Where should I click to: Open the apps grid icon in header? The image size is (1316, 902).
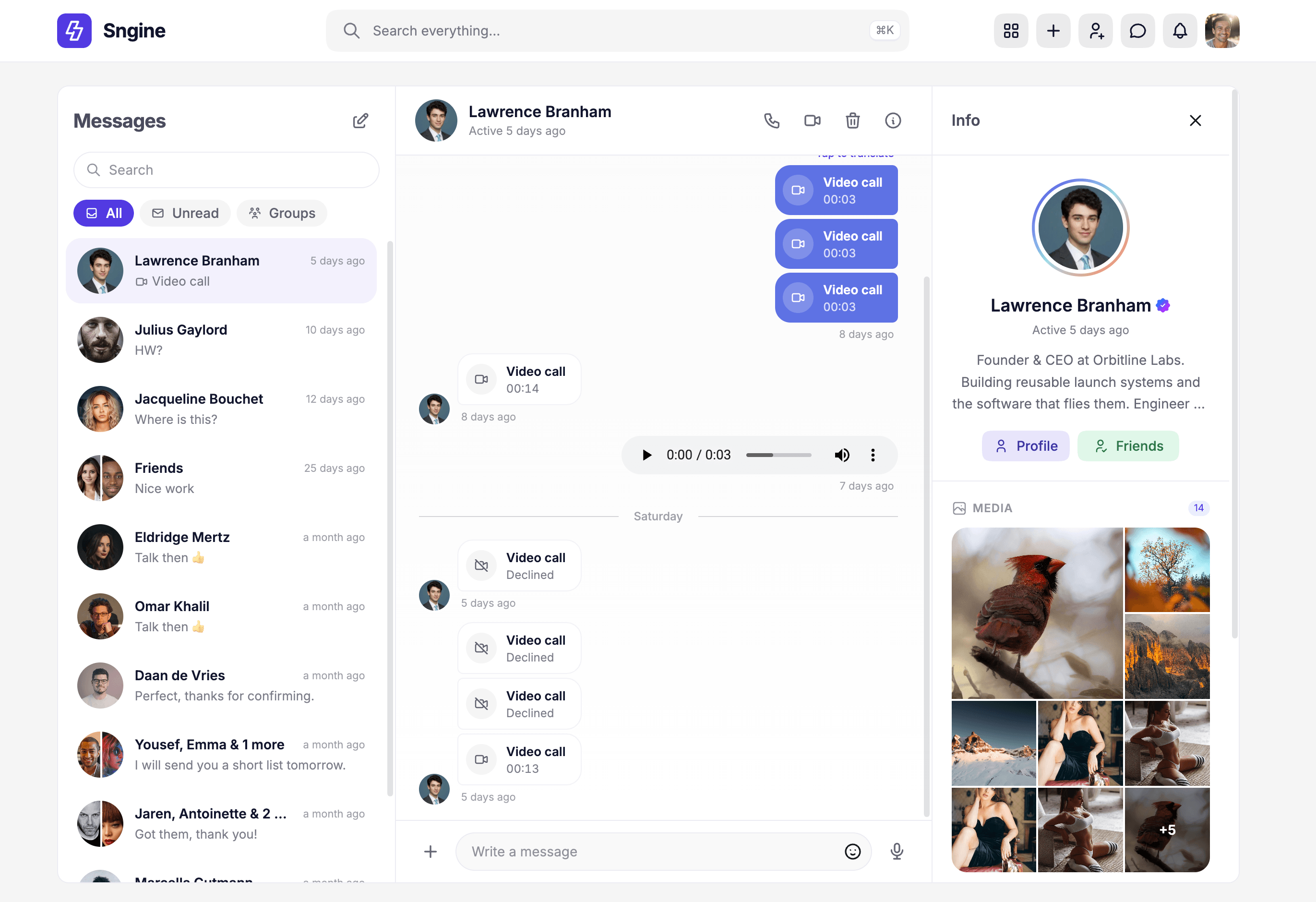tap(1011, 31)
